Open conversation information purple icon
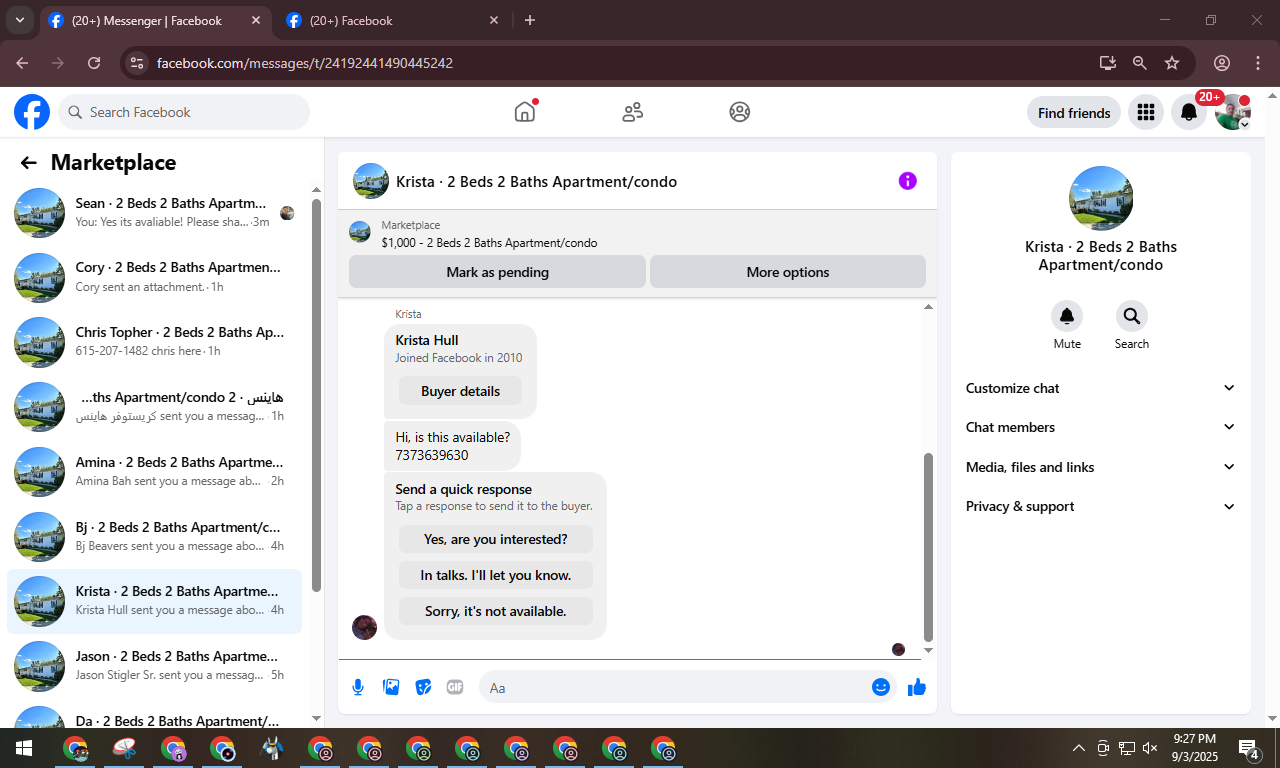Viewport: 1280px width, 768px height. click(x=907, y=181)
